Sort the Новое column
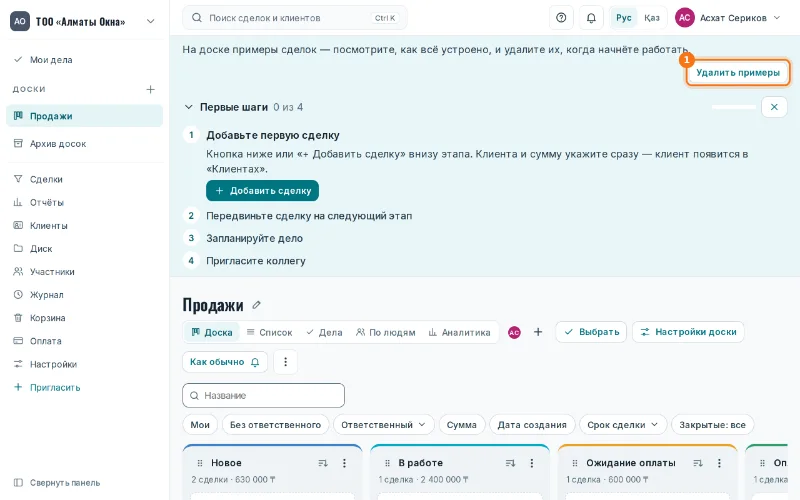Image resolution: width=800 pixels, height=500 pixels. 323,463
